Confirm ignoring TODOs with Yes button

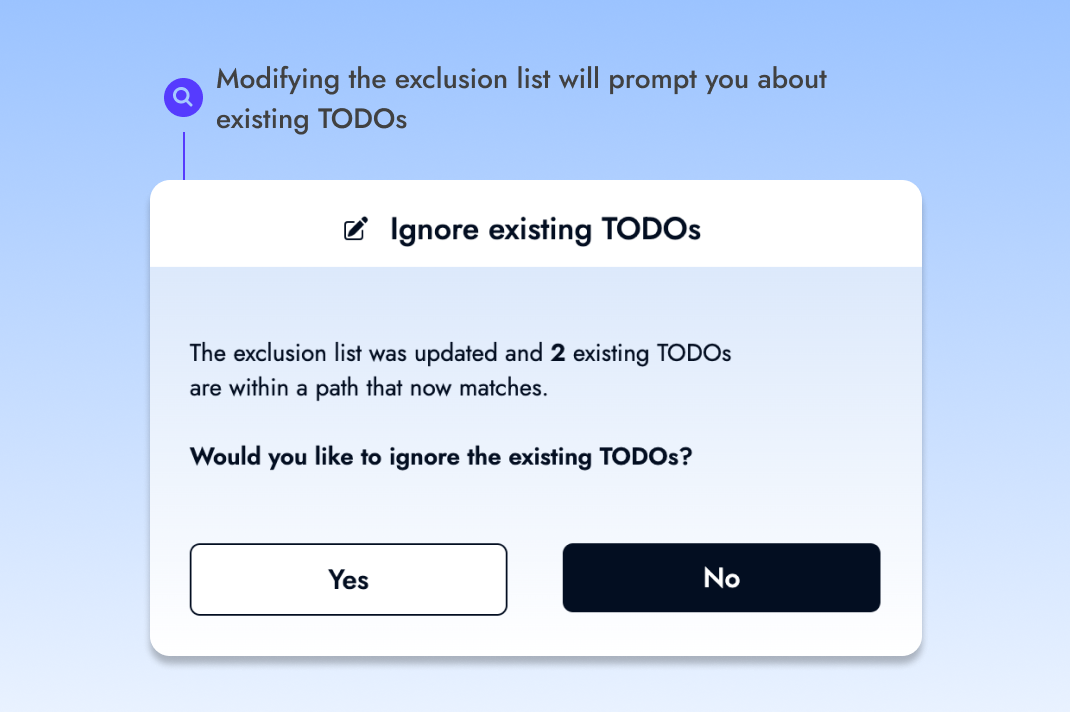click(348, 579)
